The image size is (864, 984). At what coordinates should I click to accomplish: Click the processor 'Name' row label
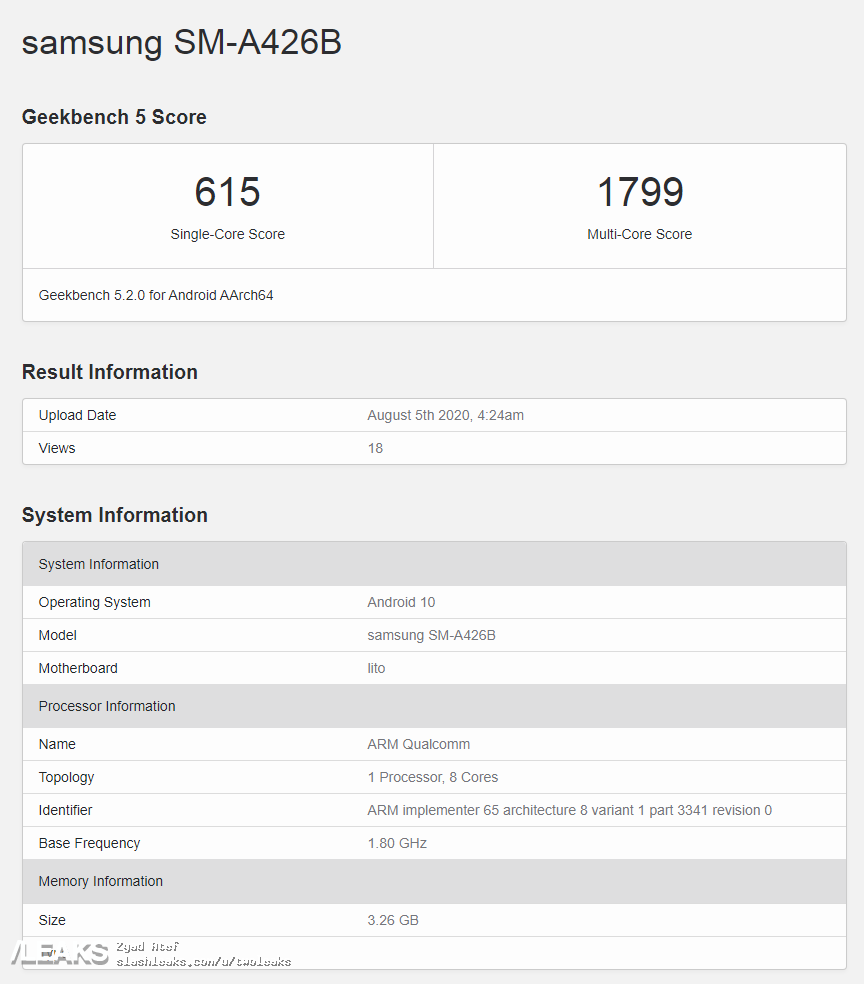57,744
